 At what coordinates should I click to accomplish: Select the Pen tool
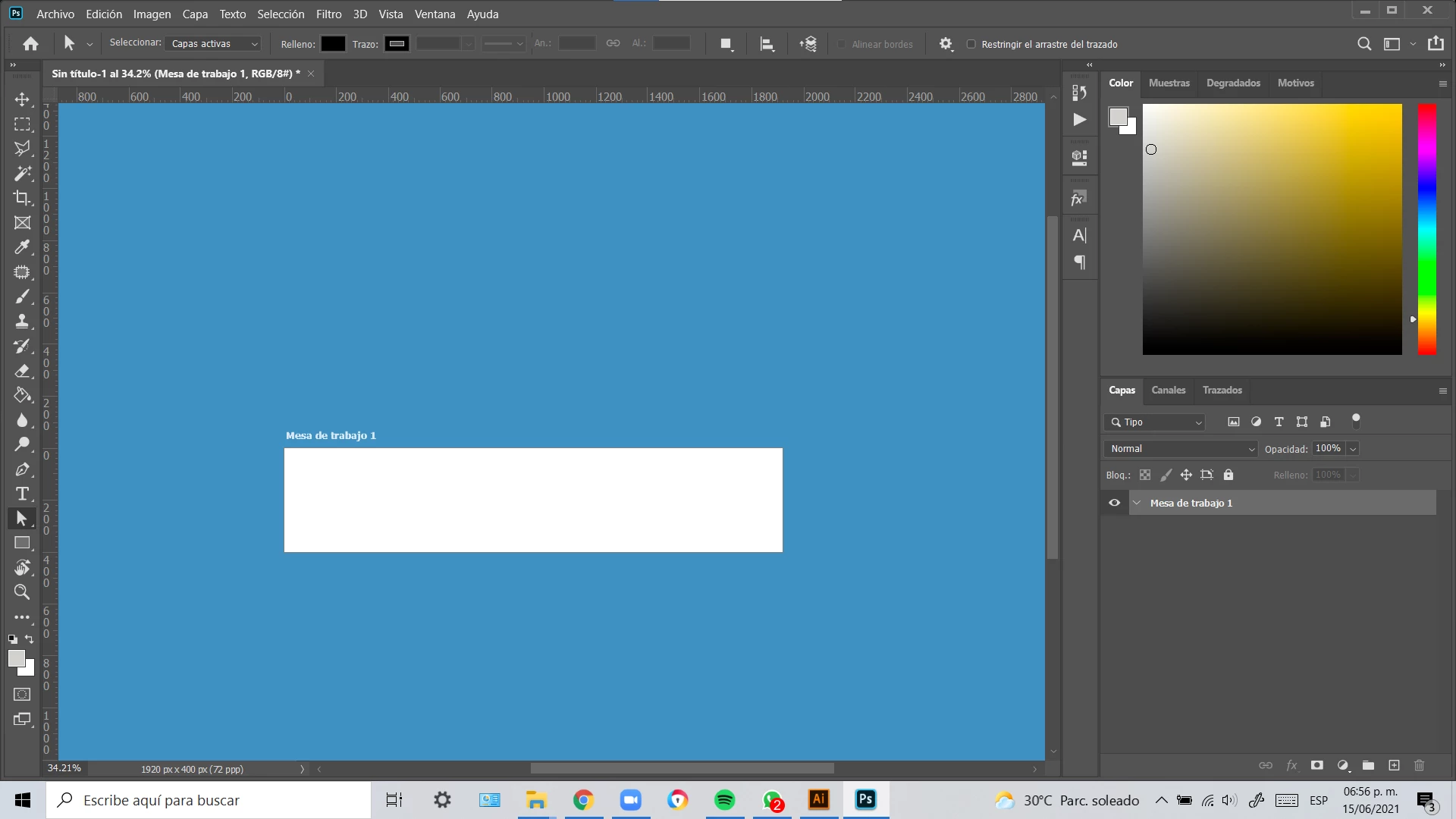pos(22,469)
